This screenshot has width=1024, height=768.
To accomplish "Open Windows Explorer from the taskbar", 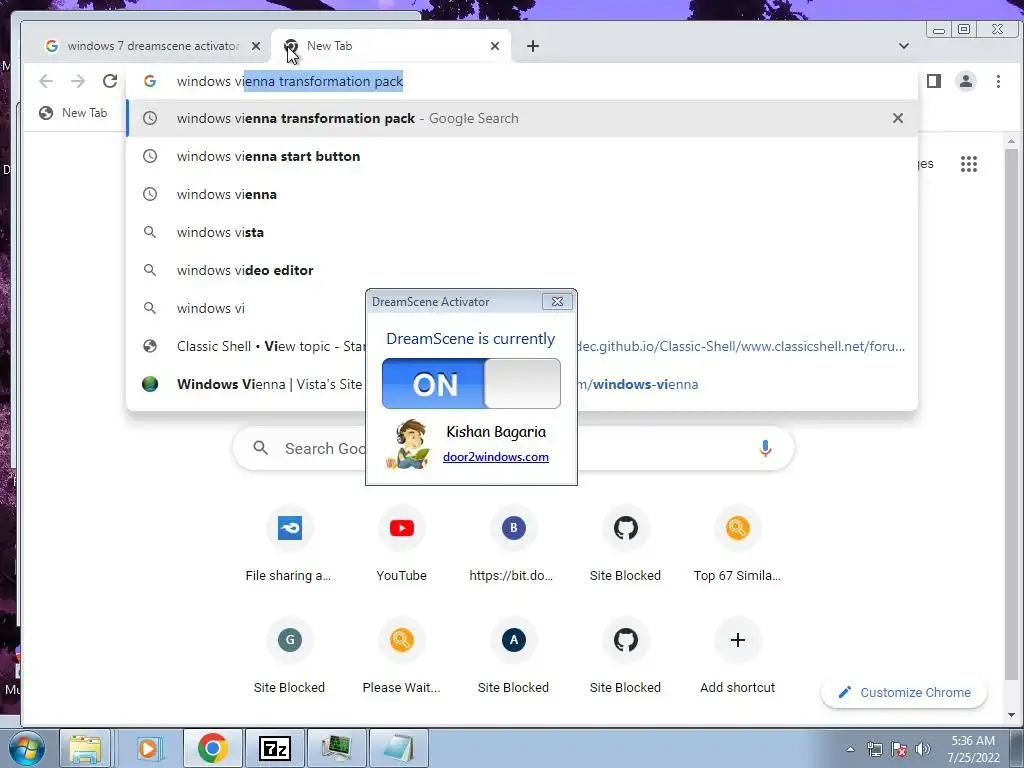I will pyautogui.click(x=85, y=748).
